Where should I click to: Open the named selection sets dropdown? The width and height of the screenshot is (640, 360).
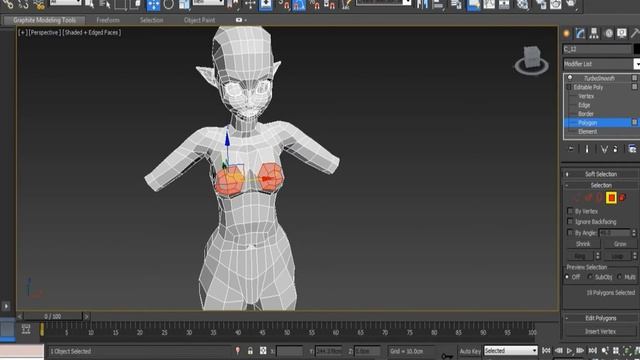(x=384, y=2)
